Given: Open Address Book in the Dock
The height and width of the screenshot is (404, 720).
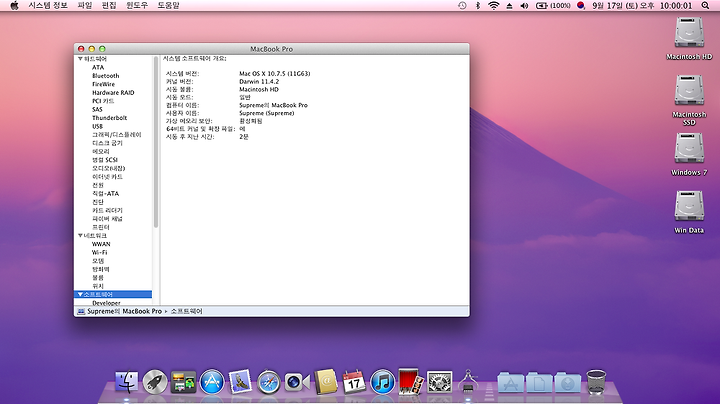Looking at the screenshot, I should point(326,382).
